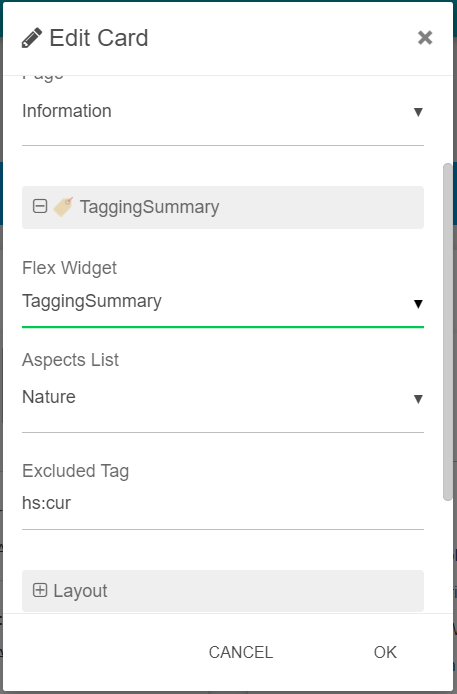Click the Aspects List field label

pos(70,360)
